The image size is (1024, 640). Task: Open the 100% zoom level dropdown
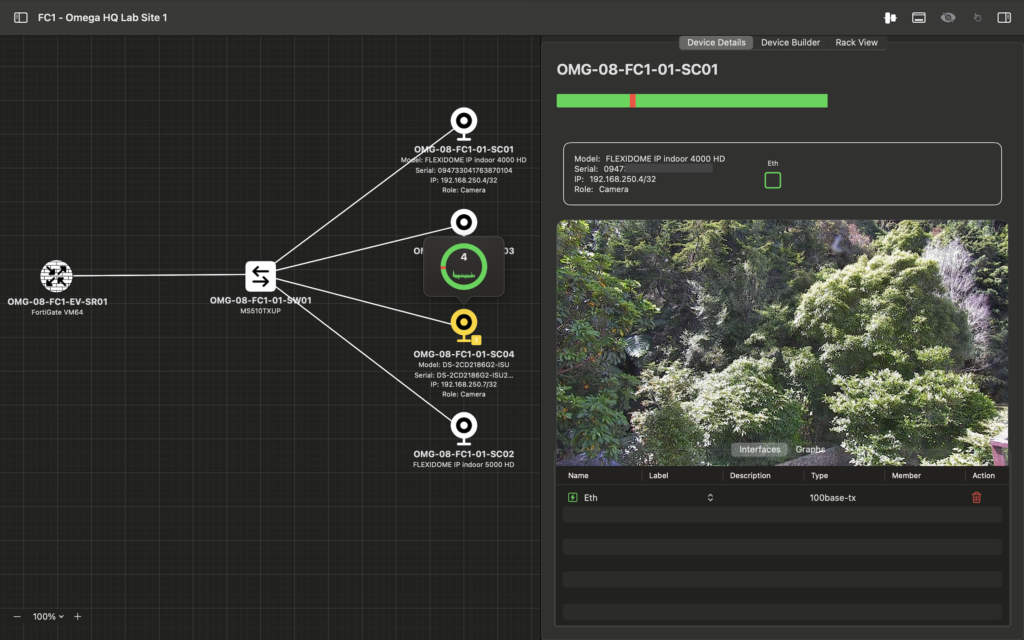tap(47, 617)
